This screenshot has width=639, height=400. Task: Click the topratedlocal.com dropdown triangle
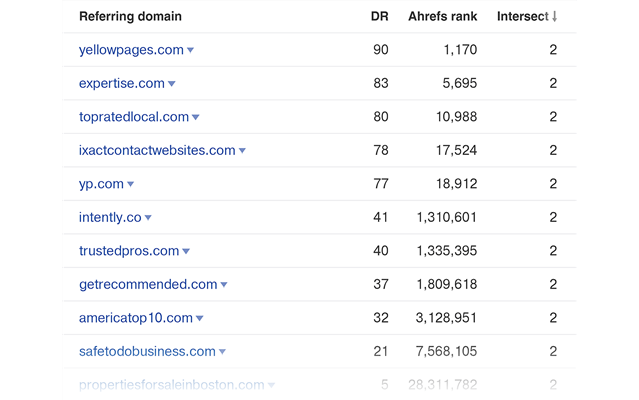pos(196,117)
